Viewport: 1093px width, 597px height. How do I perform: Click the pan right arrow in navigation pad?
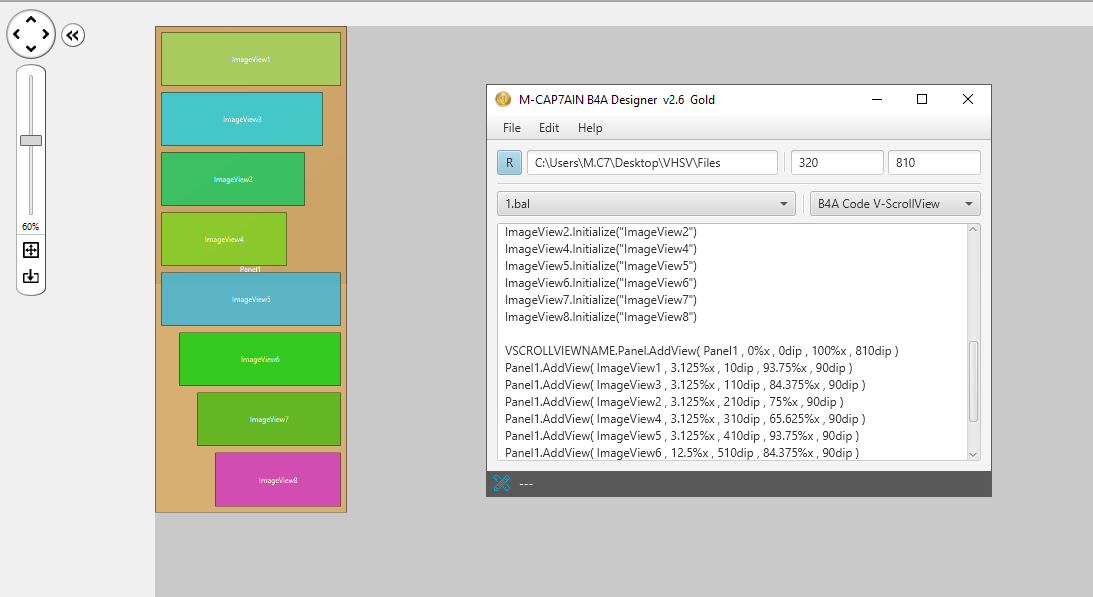pos(47,35)
